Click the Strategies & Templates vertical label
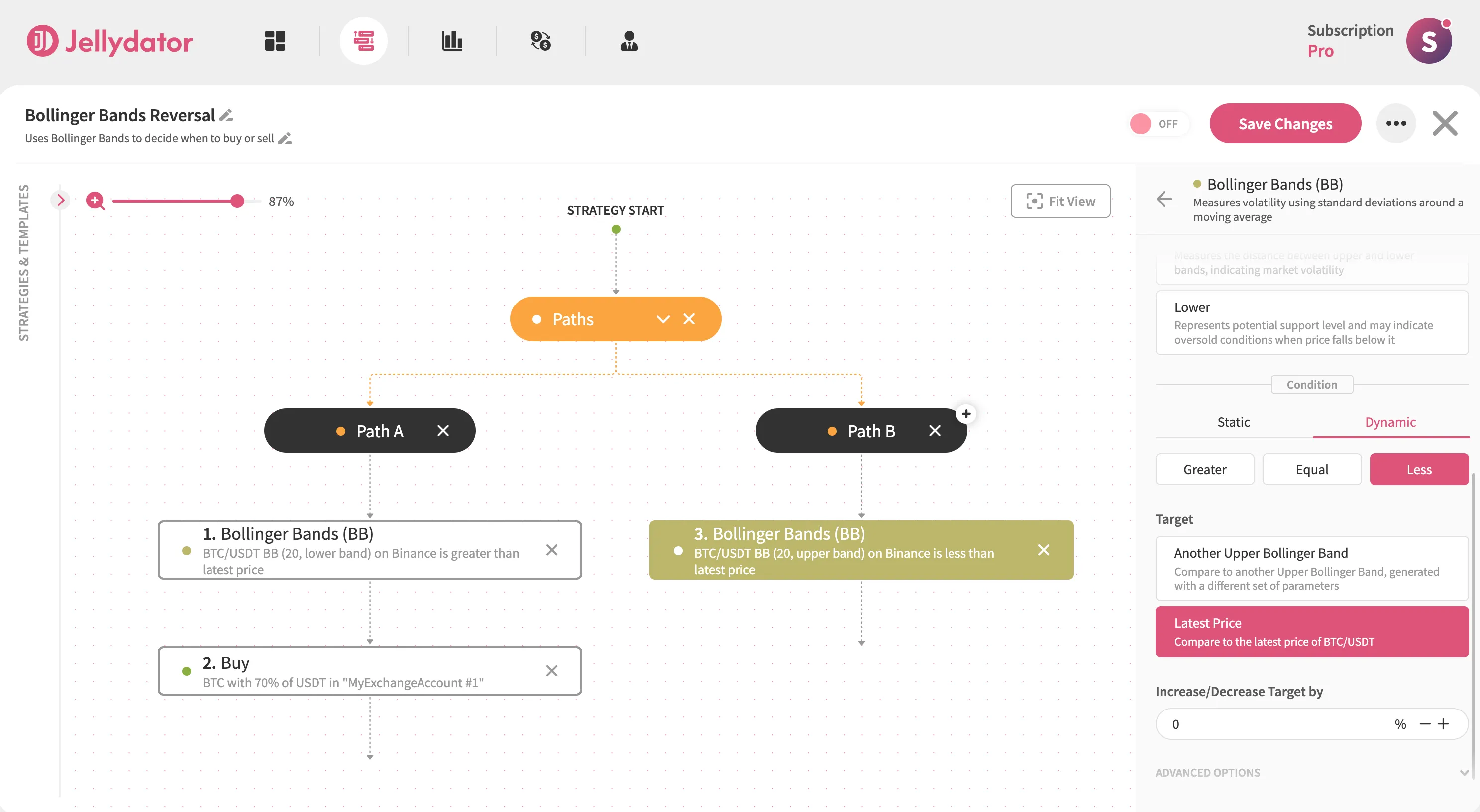Viewport: 1480px width, 812px height. 23,262
